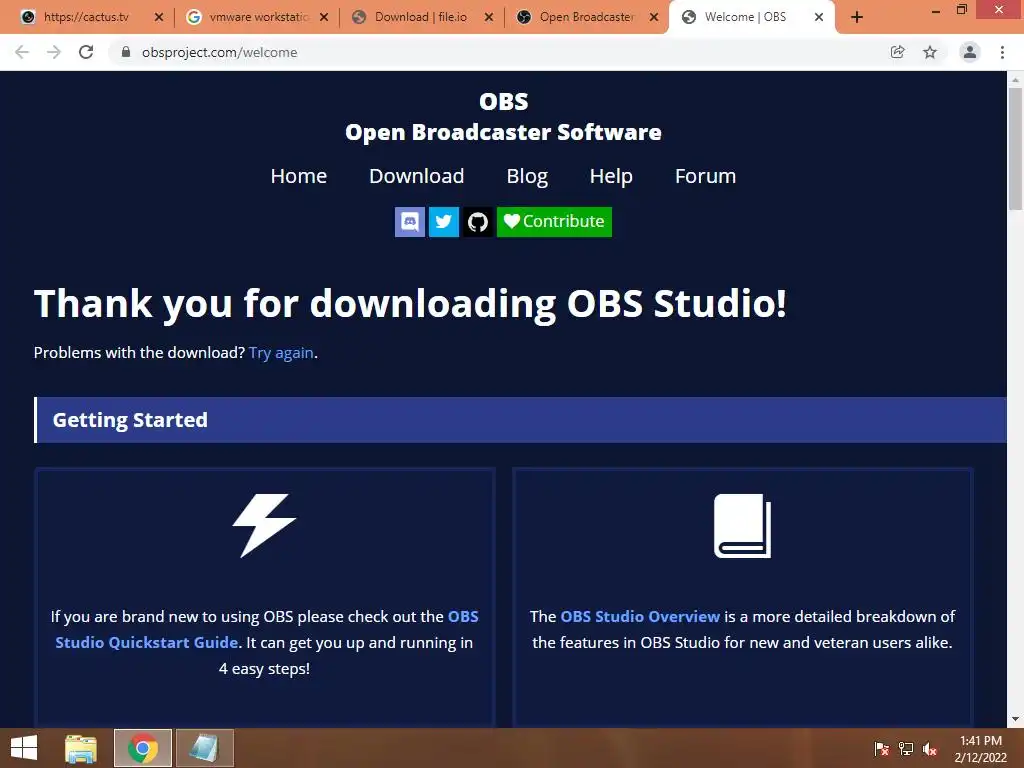
Task: Click the lightning bolt quickstart icon
Action: coord(264,526)
